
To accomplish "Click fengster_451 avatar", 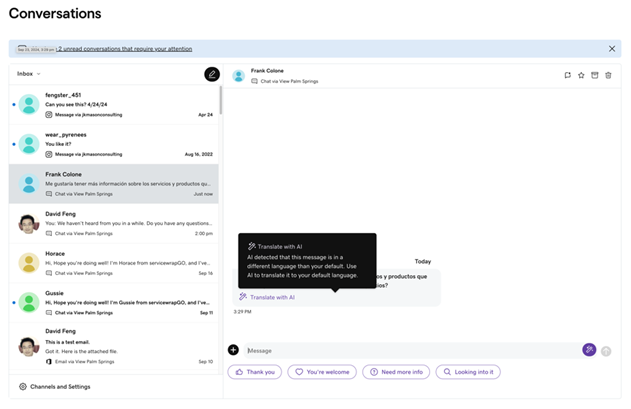I will click(29, 104).
